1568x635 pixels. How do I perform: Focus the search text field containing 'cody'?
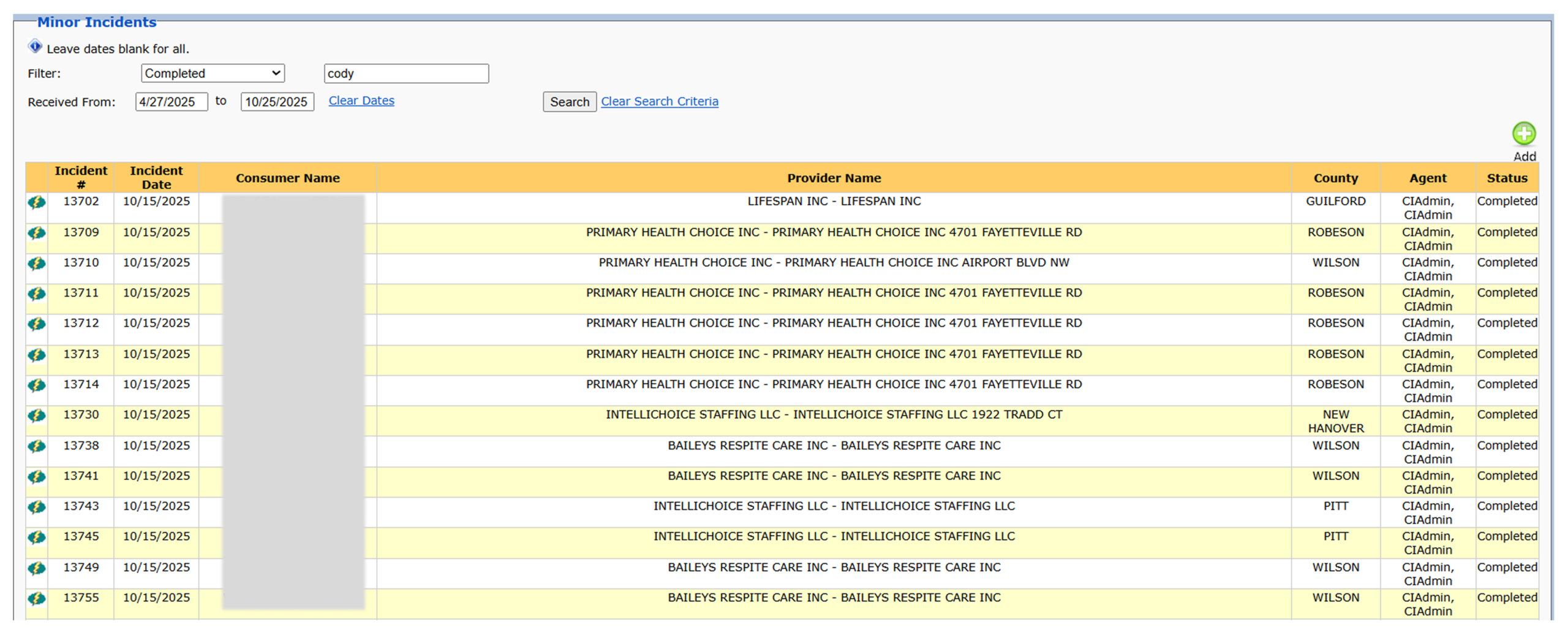(x=406, y=74)
